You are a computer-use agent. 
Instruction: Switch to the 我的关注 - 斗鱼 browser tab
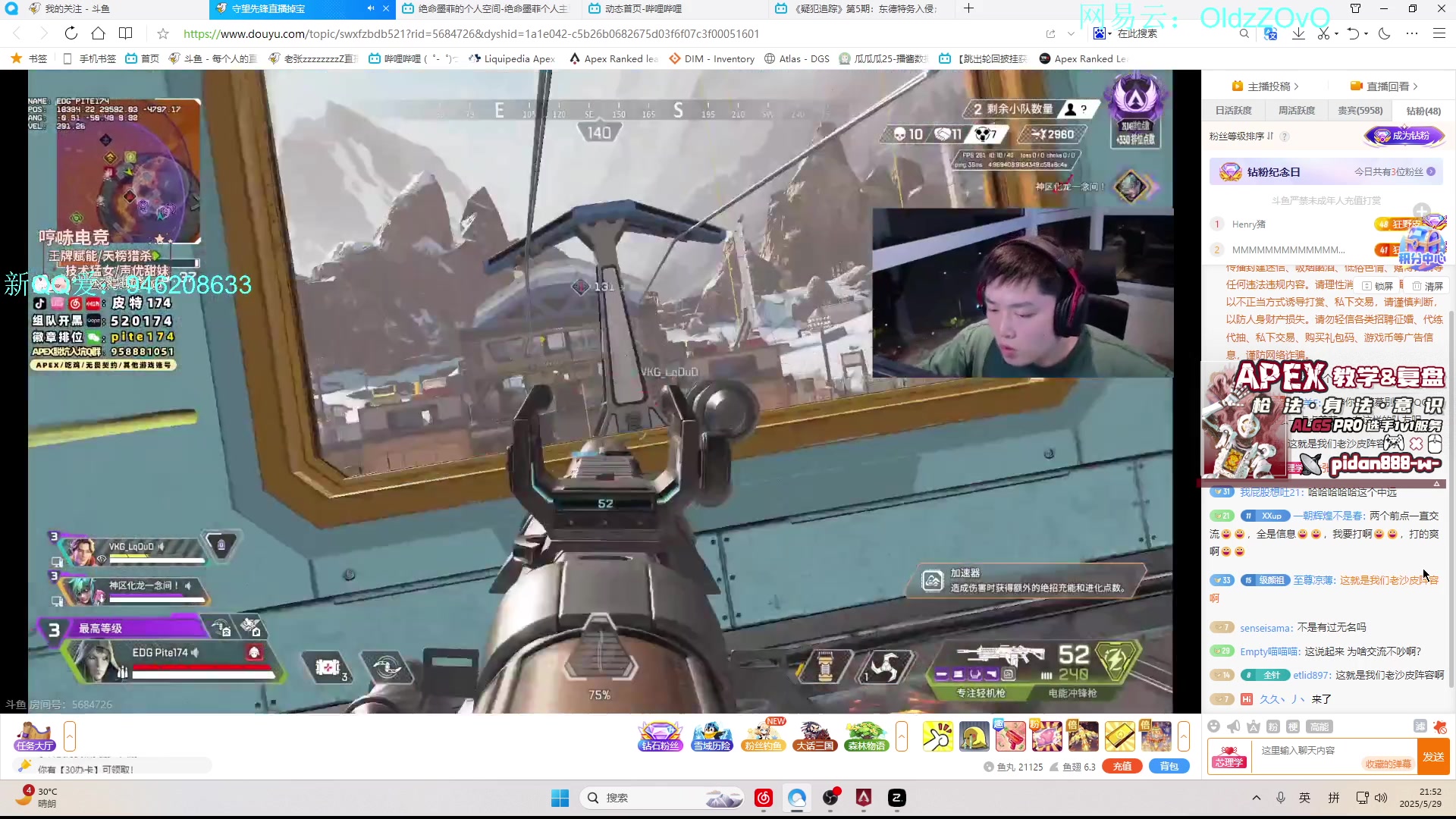click(104, 8)
